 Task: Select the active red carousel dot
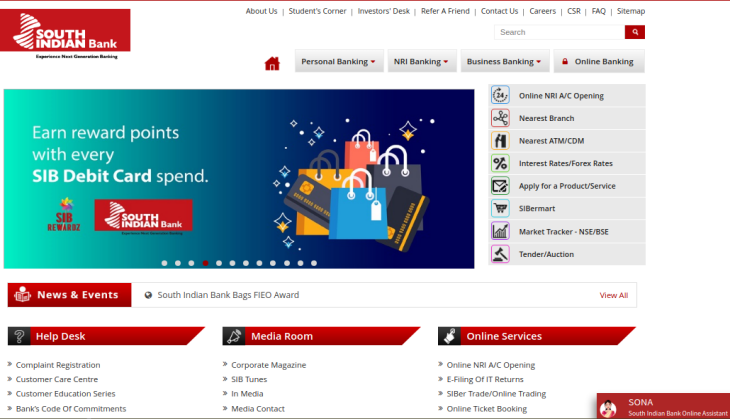pyautogui.click(x=205, y=263)
